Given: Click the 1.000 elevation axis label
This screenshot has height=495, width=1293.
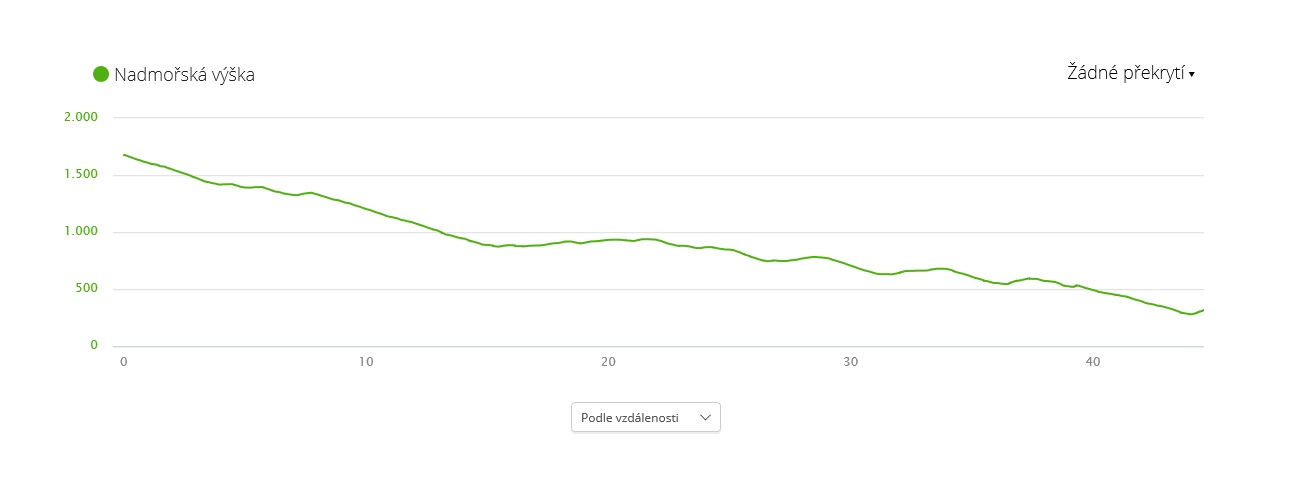Looking at the screenshot, I should [x=81, y=232].
